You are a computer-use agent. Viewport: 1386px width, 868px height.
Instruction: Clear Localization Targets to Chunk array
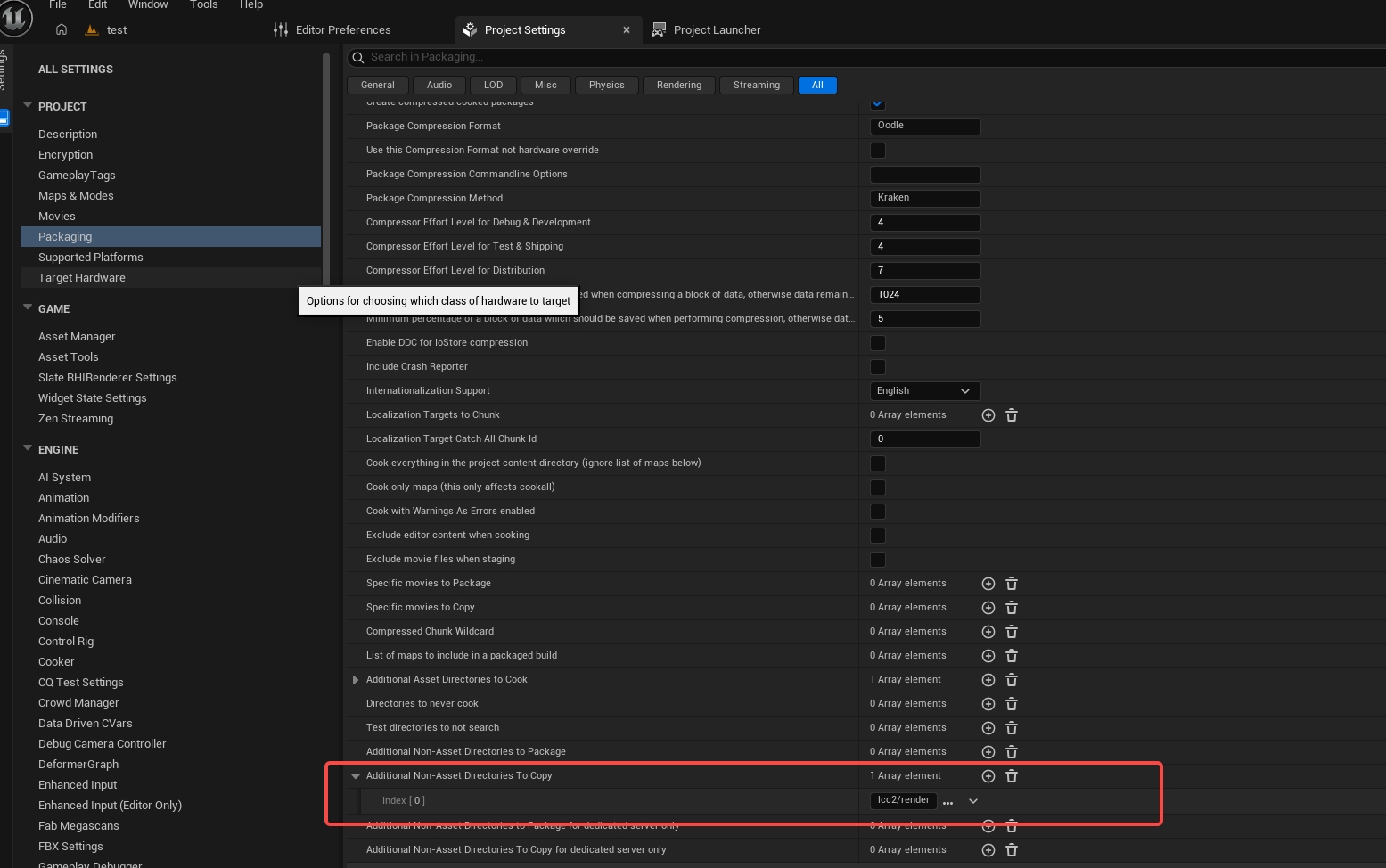point(1012,415)
